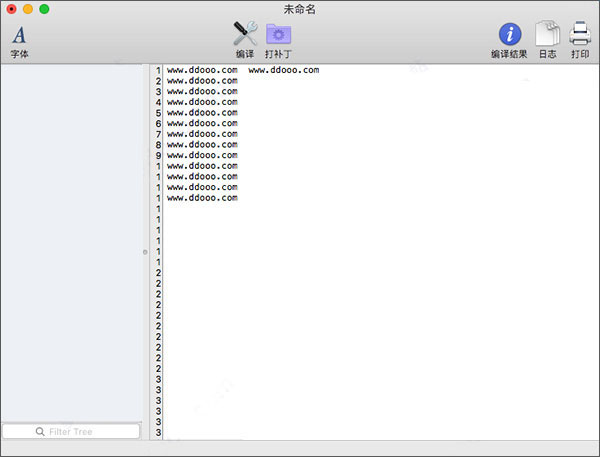Click www.ddooo.com text on line 4
Screen dimensions: 600x457
tap(202, 102)
